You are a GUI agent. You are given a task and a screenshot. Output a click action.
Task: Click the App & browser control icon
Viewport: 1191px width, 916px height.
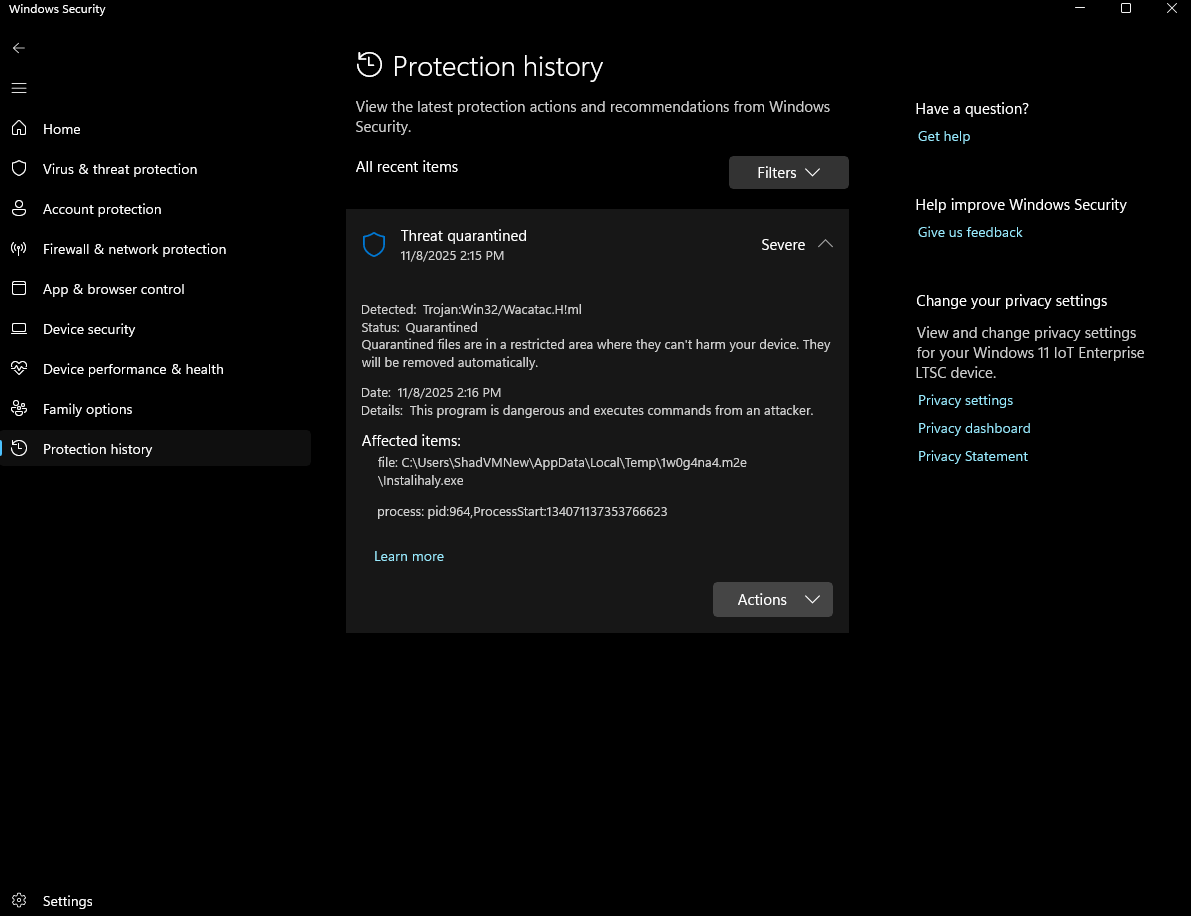[x=19, y=289]
